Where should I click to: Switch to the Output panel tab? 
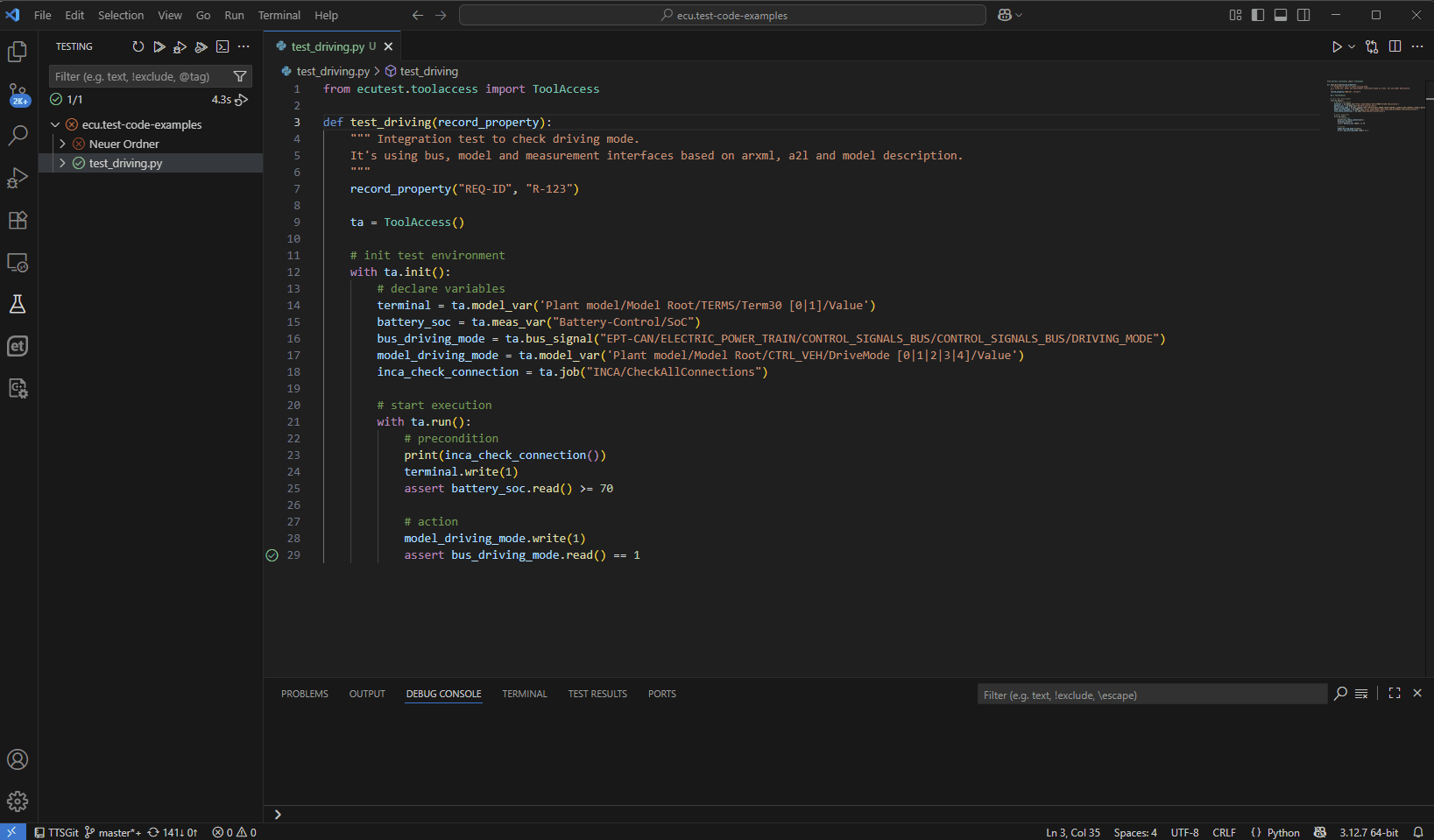[367, 694]
